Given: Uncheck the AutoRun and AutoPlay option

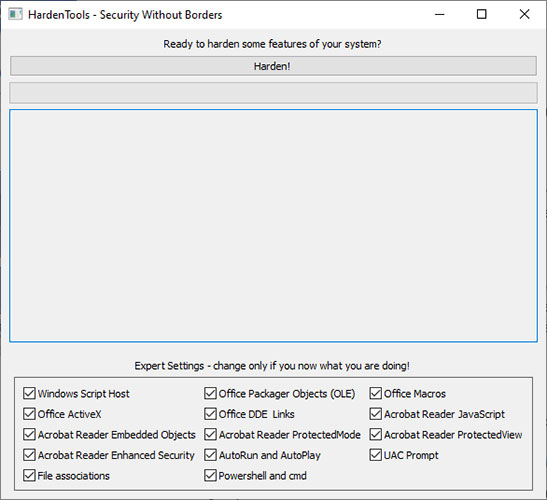Looking at the screenshot, I should pyautogui.click(x=210, y=455).
